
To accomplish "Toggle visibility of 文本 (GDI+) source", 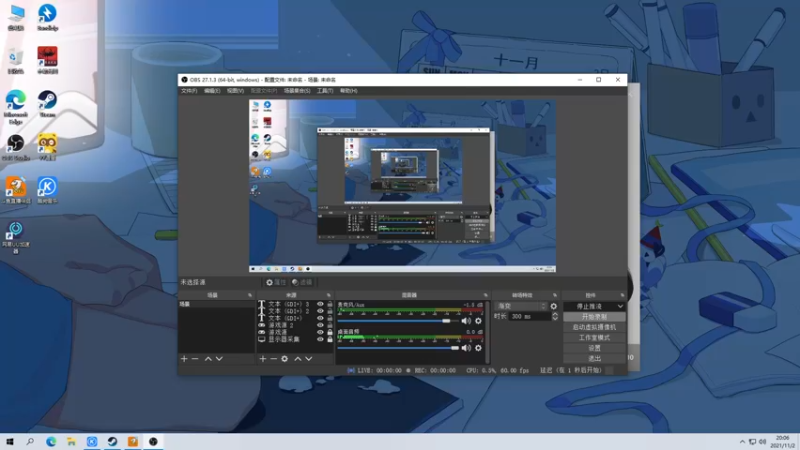I will tap(320, 318).
